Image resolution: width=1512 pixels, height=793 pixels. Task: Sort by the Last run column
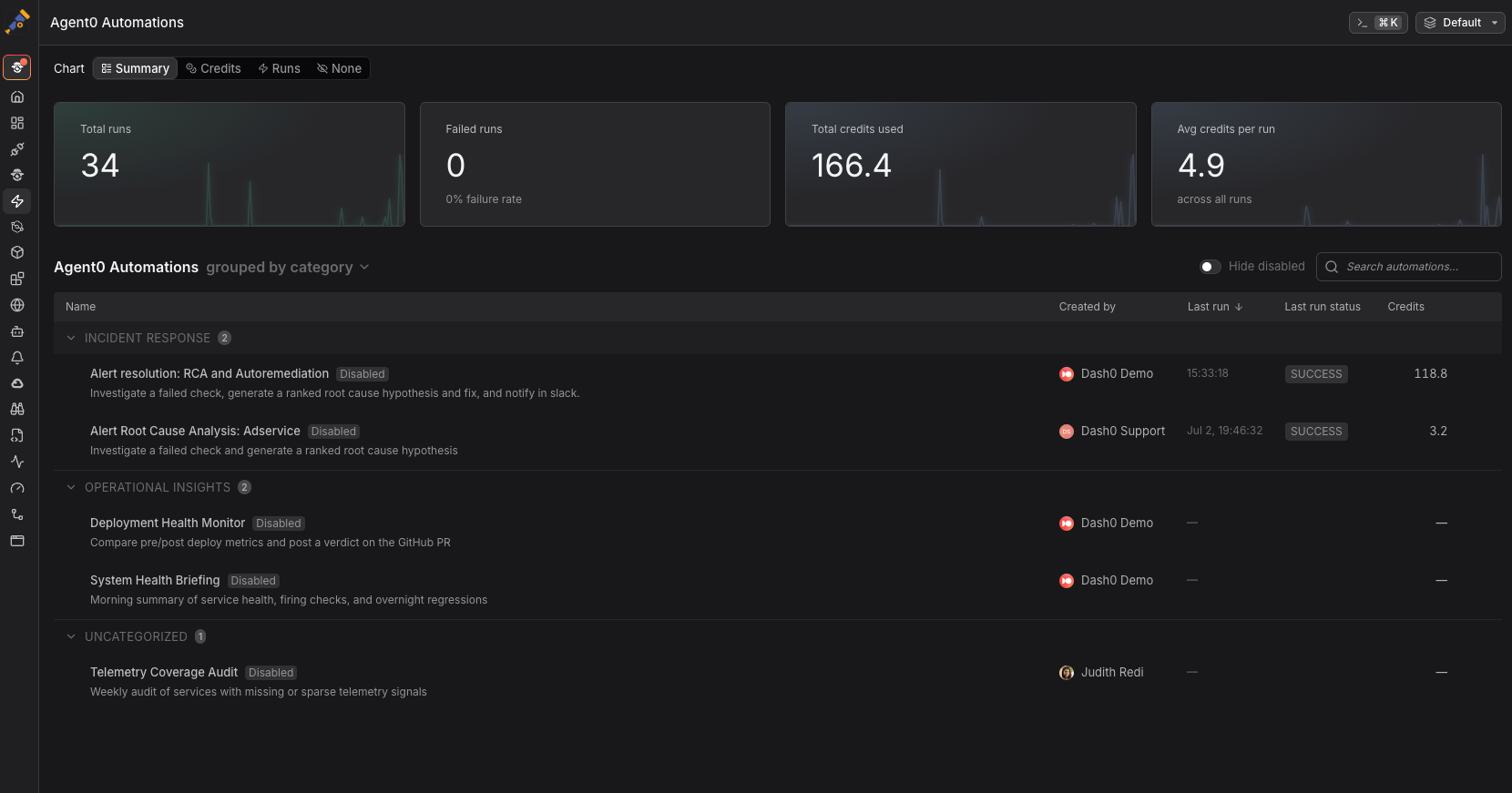coord(1215,307)
